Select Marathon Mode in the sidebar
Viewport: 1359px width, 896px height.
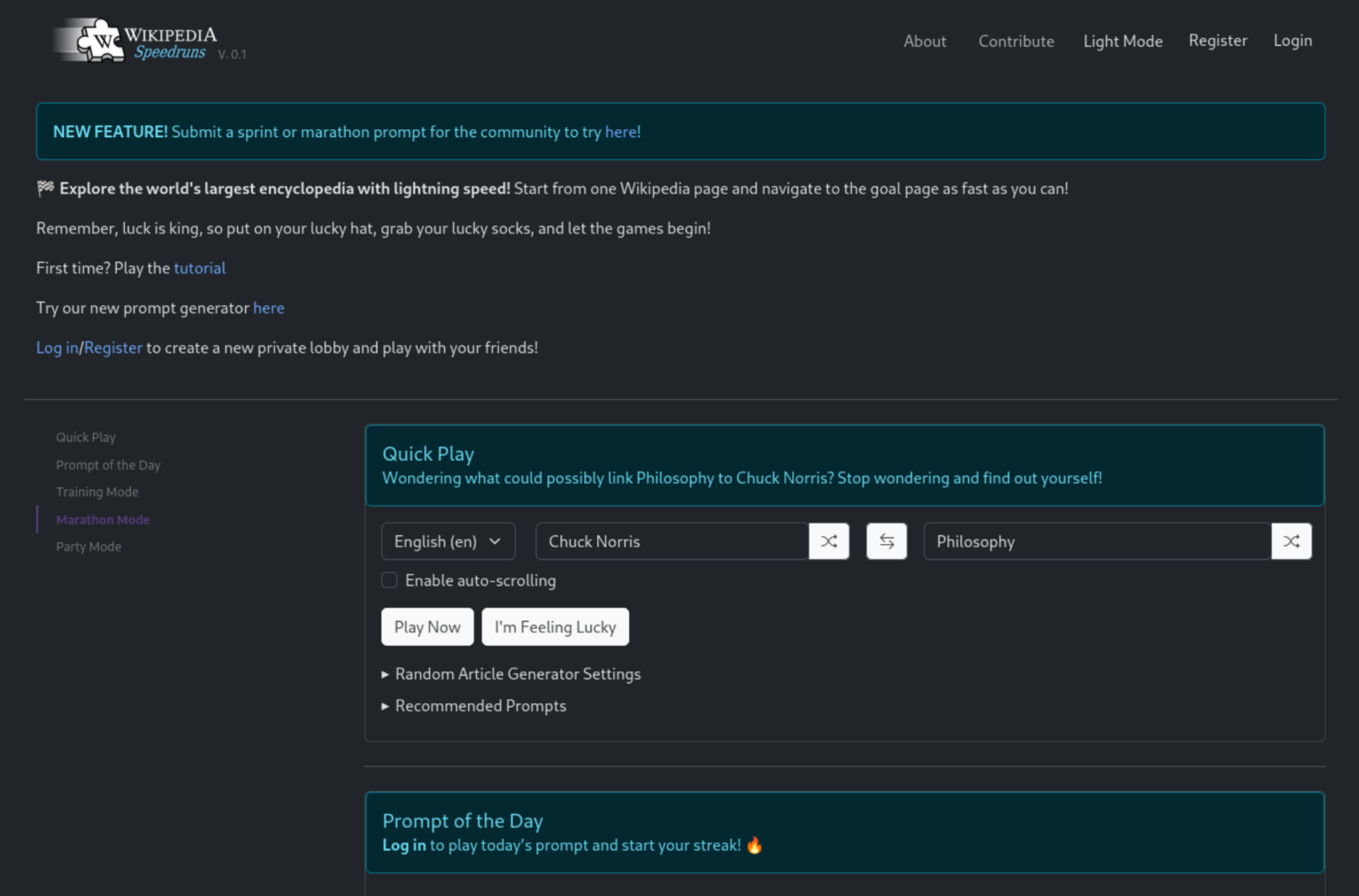click(x=103, y=520)
